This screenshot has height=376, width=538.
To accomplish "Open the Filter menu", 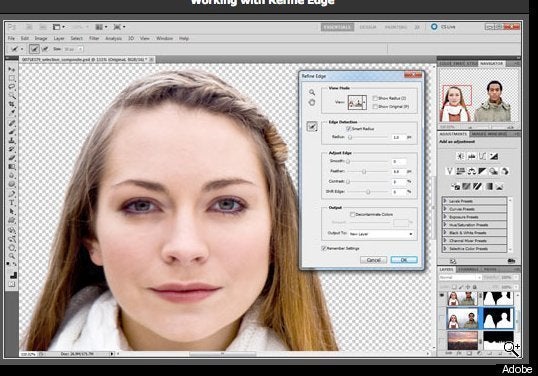I will tap(94, 38).
